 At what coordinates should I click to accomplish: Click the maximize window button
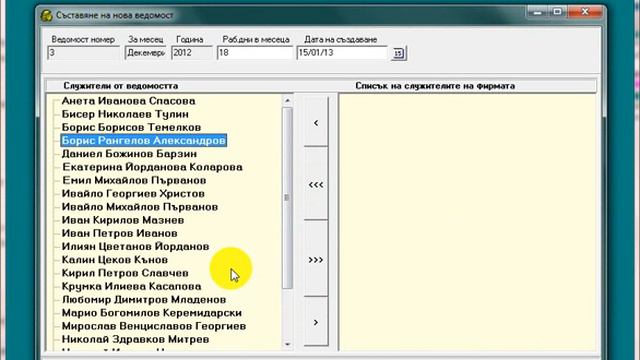557,12
